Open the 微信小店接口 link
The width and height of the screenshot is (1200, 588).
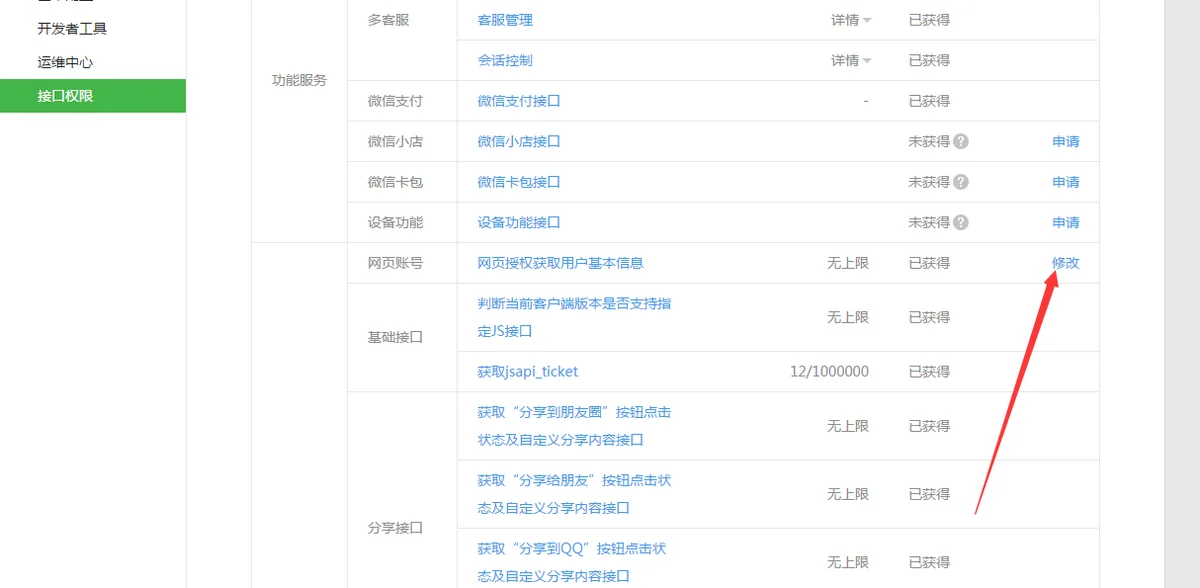tap(519, 141)
